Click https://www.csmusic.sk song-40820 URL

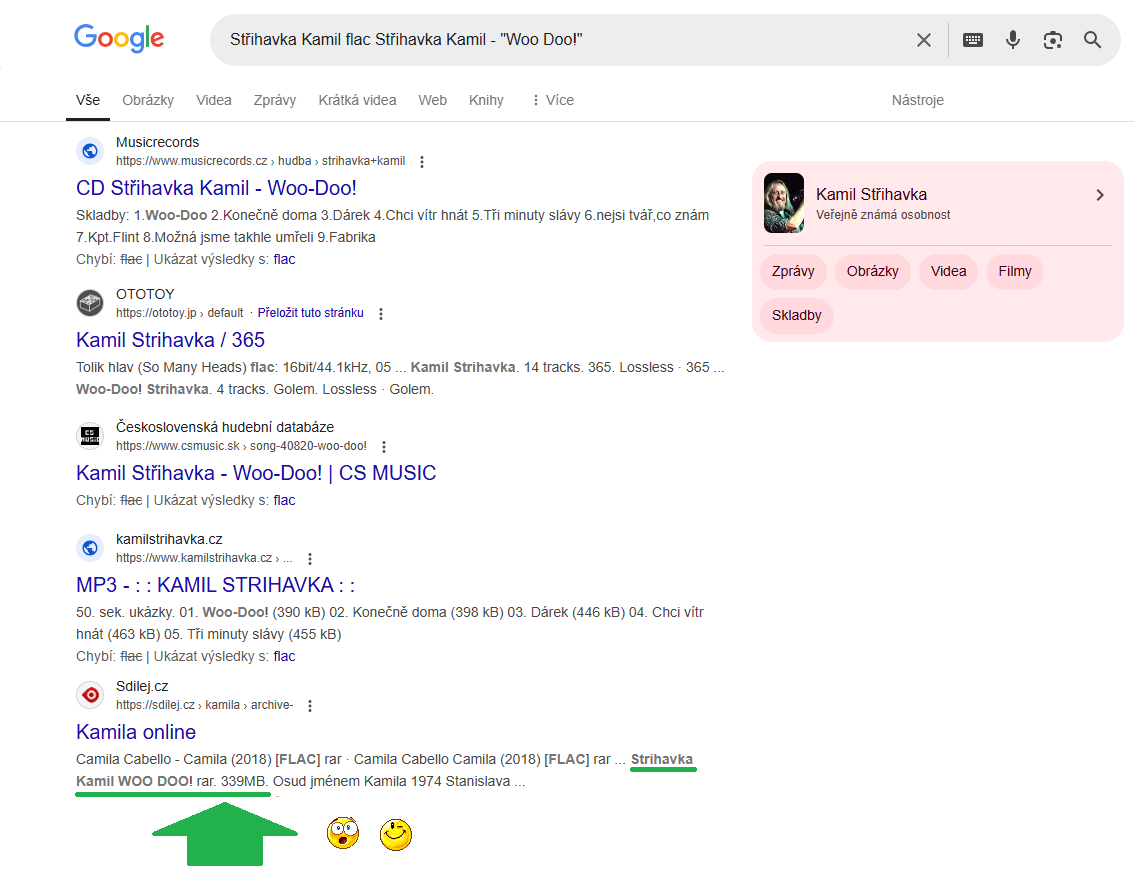pyautogui.click(x=242, y=446)
